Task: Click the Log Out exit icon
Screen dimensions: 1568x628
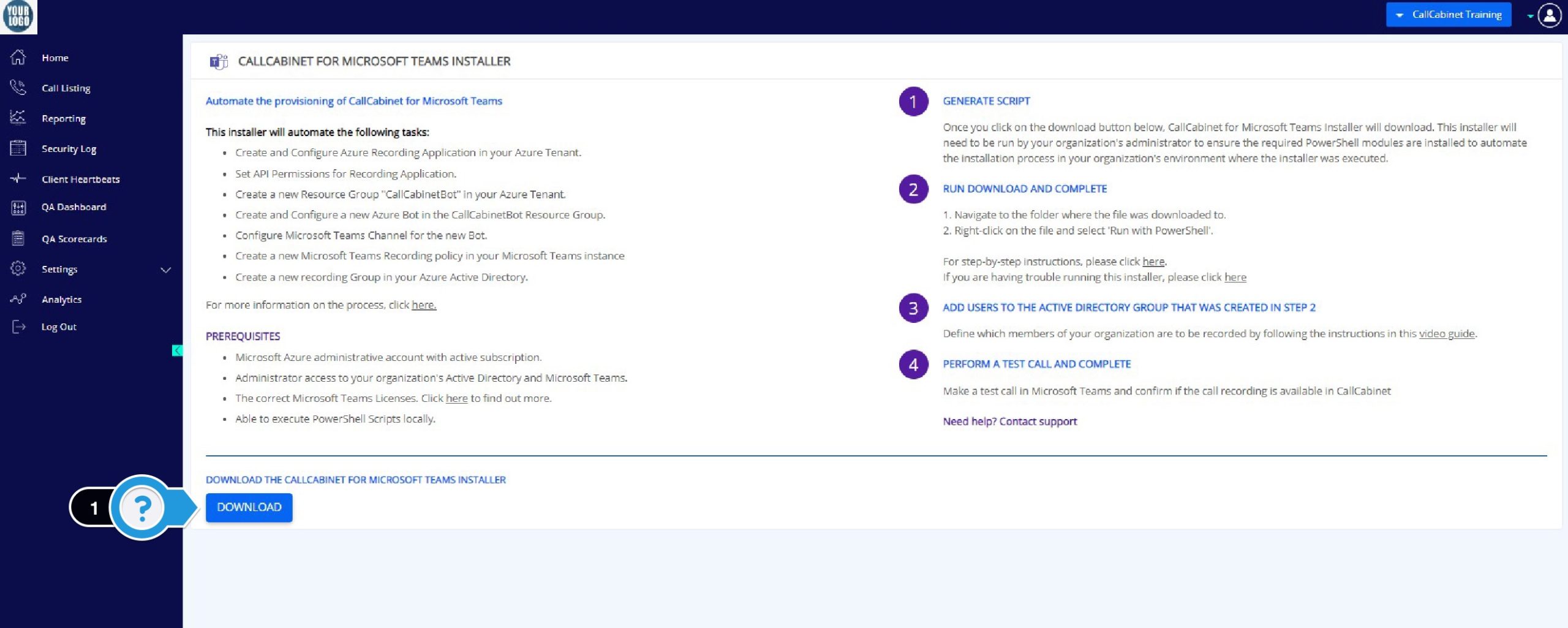Action: click(18, 327)
